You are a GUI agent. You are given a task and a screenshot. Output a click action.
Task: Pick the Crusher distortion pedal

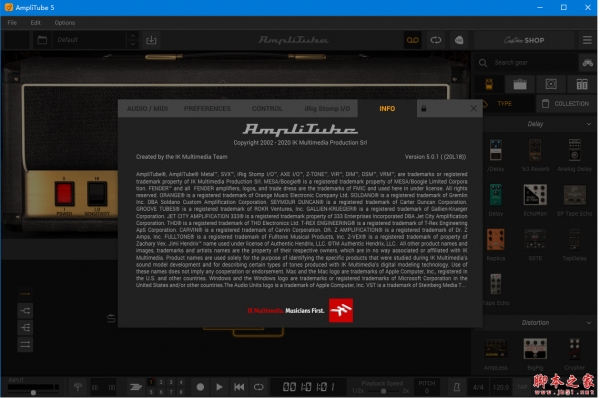click(x=574, y=354)
